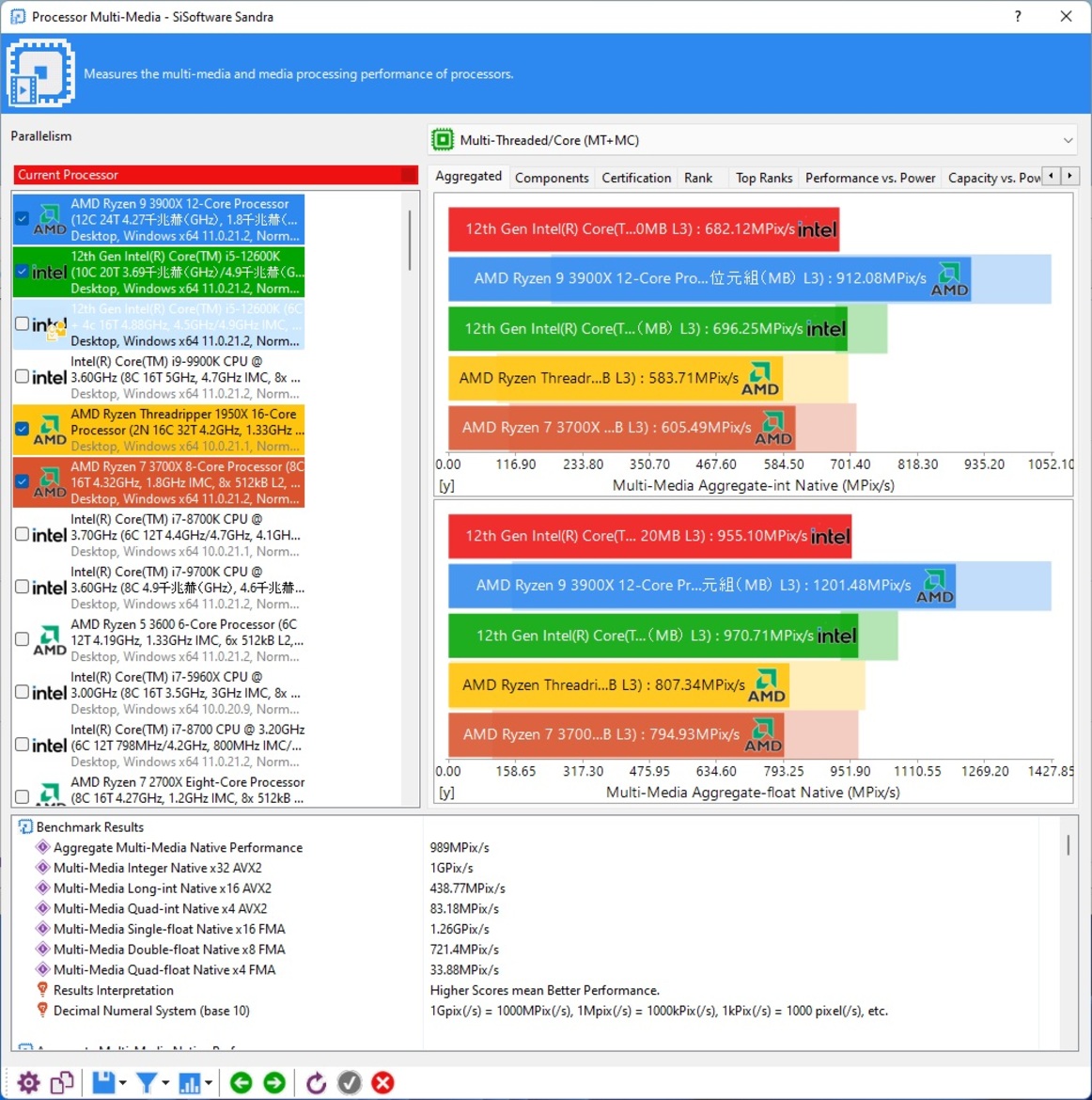Click the chart type icon
Image resolution: width=1092 pixels, height=1100 pixels.
pos(190,1082)
